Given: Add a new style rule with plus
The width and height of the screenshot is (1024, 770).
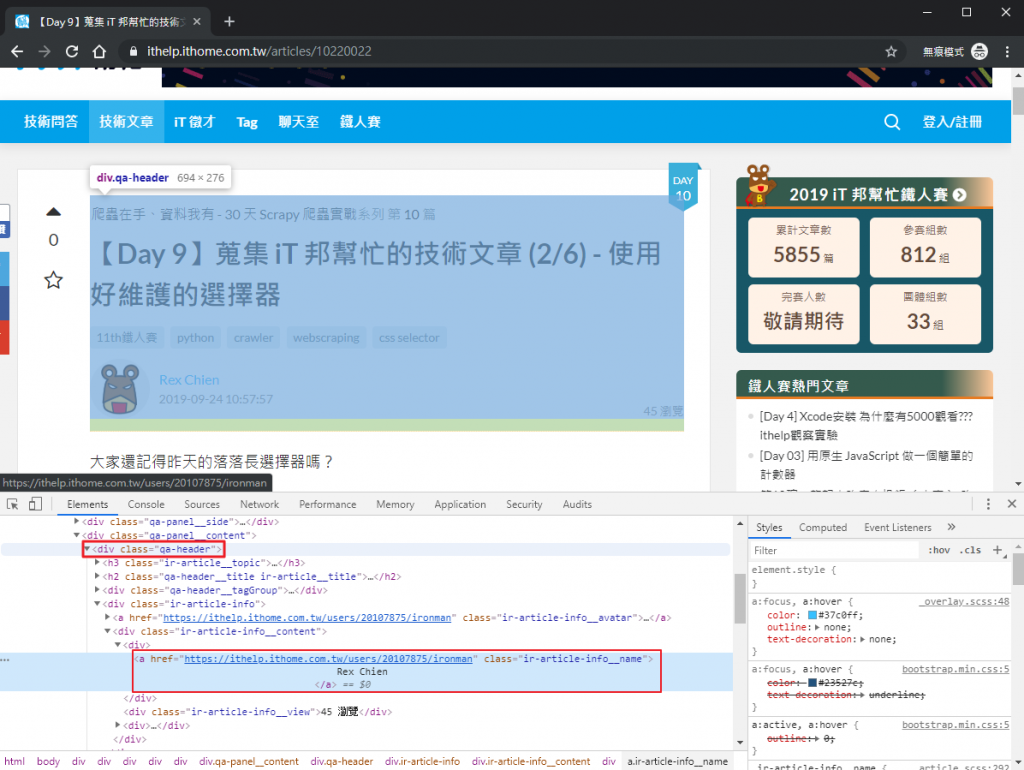Looking at the screenshot, I should coord(997,550).
